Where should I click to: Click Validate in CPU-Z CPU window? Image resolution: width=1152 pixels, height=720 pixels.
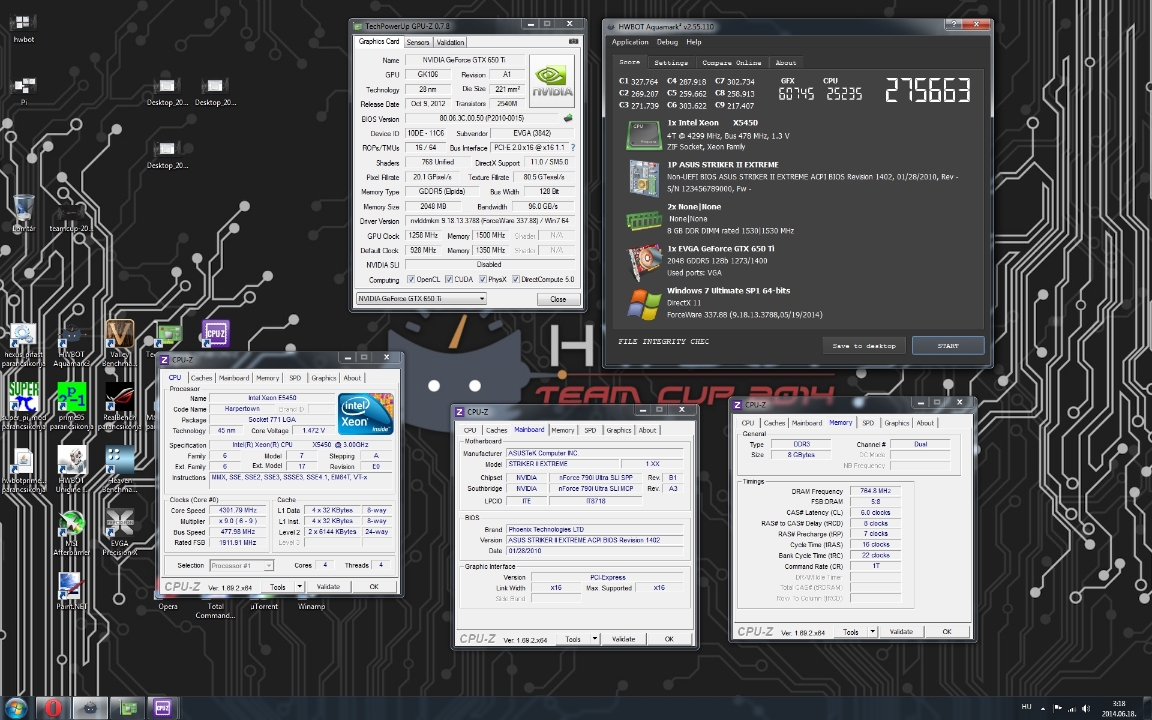[x=328, y=586]
